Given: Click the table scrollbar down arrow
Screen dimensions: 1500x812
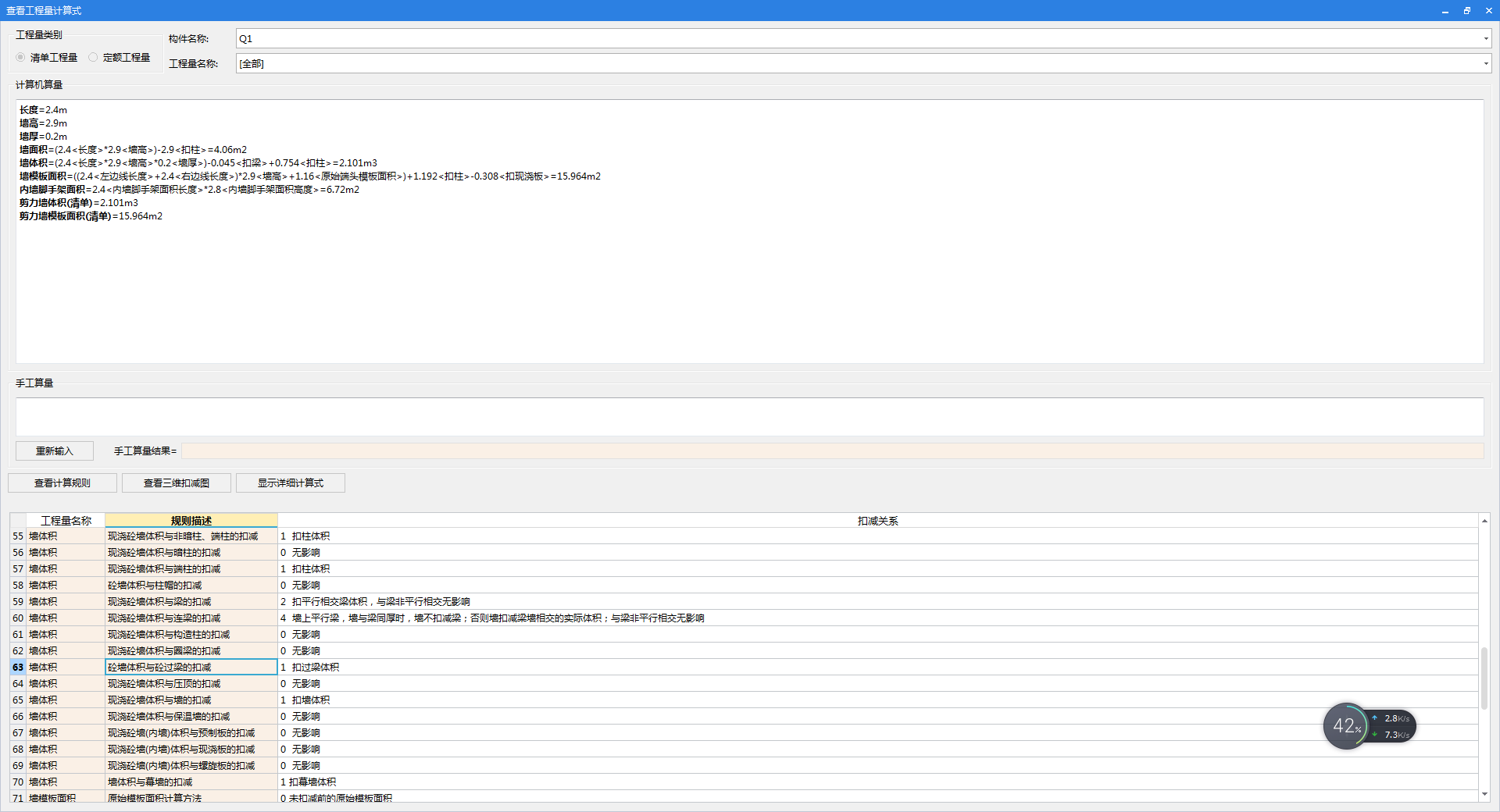Looking at the screenshot, I should (x=1484, y=795).
